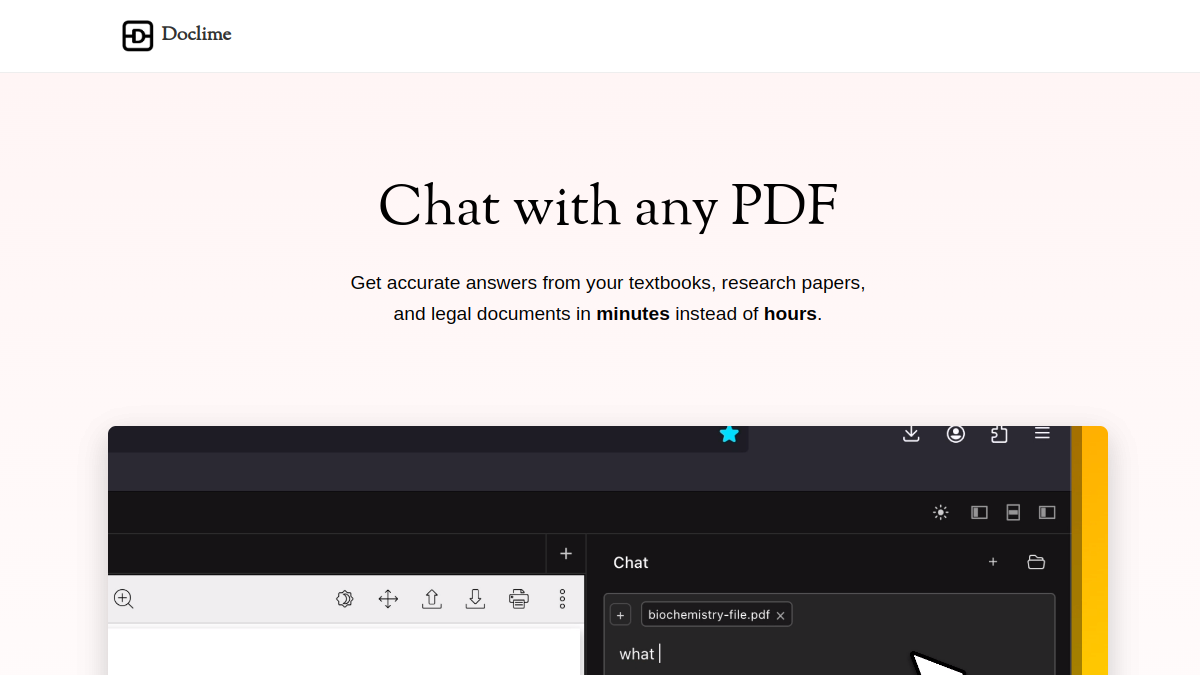Toggle the sun light-theme icon
Image resolution: width=1200 pixels, height=675 pixels.
[941, 512]
